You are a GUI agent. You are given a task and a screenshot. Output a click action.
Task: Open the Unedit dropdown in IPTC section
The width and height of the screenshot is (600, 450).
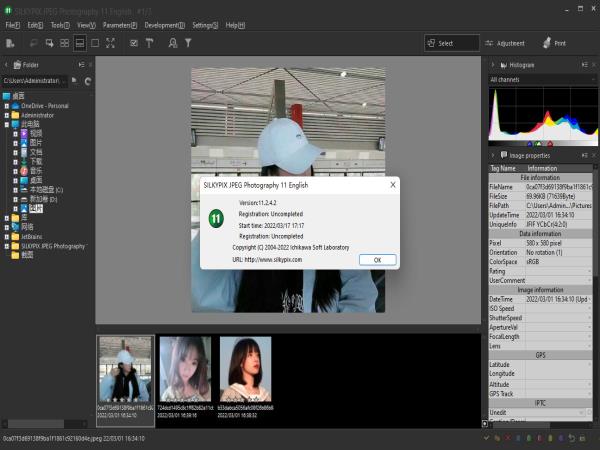[582, 412]
